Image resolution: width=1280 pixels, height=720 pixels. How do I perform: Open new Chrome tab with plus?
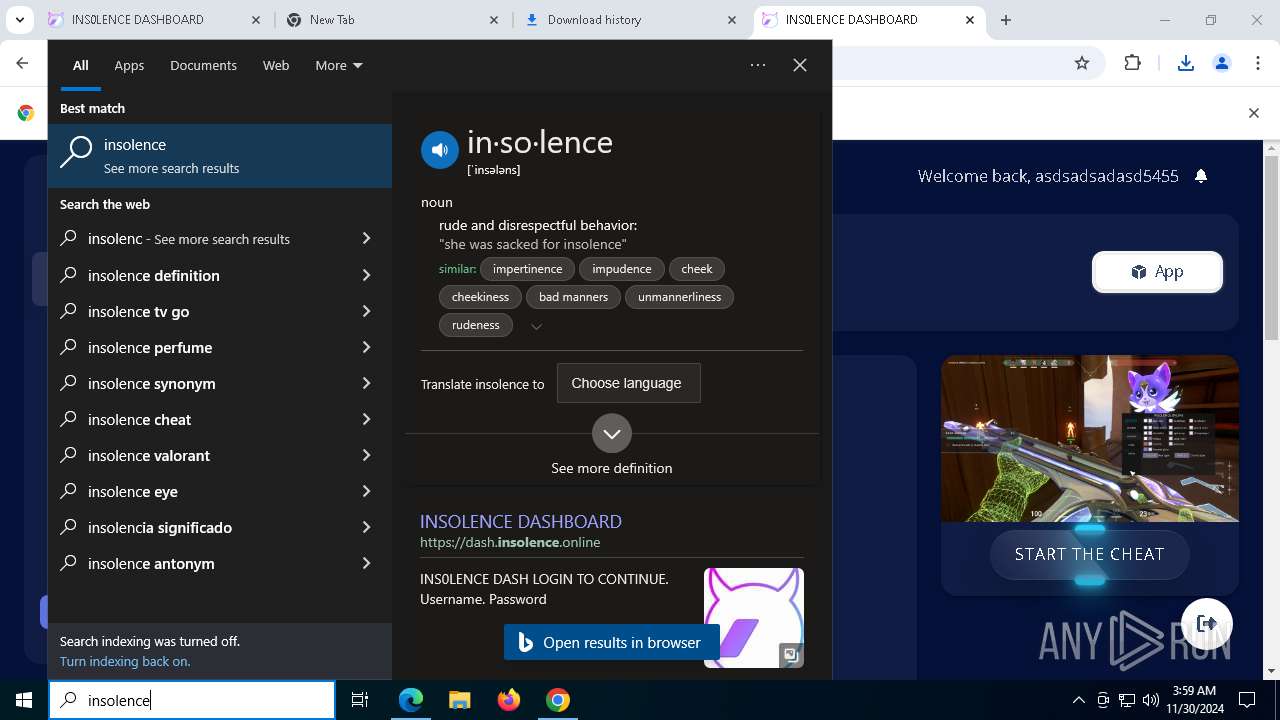click(1006, 20)
